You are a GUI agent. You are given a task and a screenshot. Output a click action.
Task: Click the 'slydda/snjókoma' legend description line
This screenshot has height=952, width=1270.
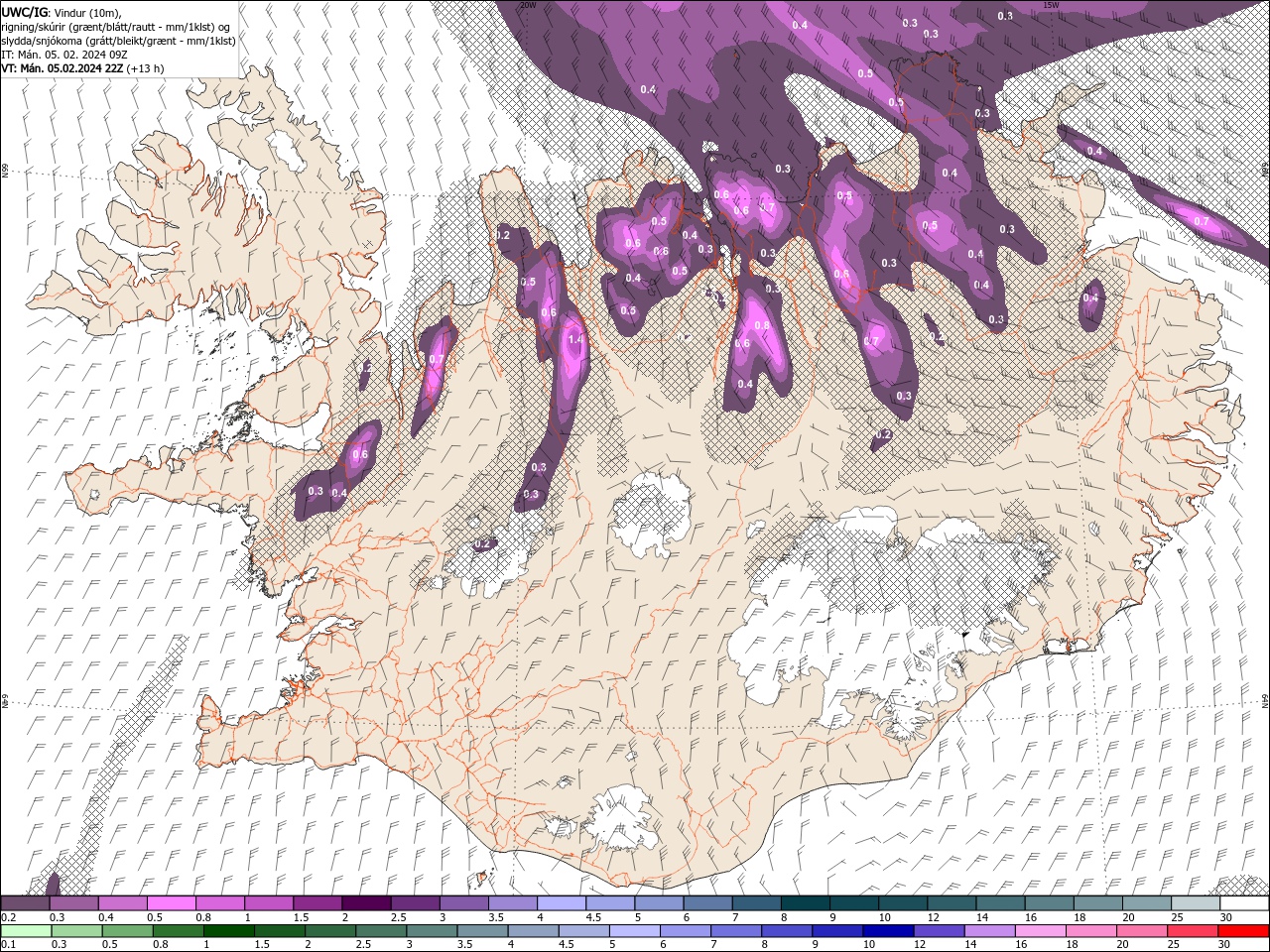click(x=117, y=41)
